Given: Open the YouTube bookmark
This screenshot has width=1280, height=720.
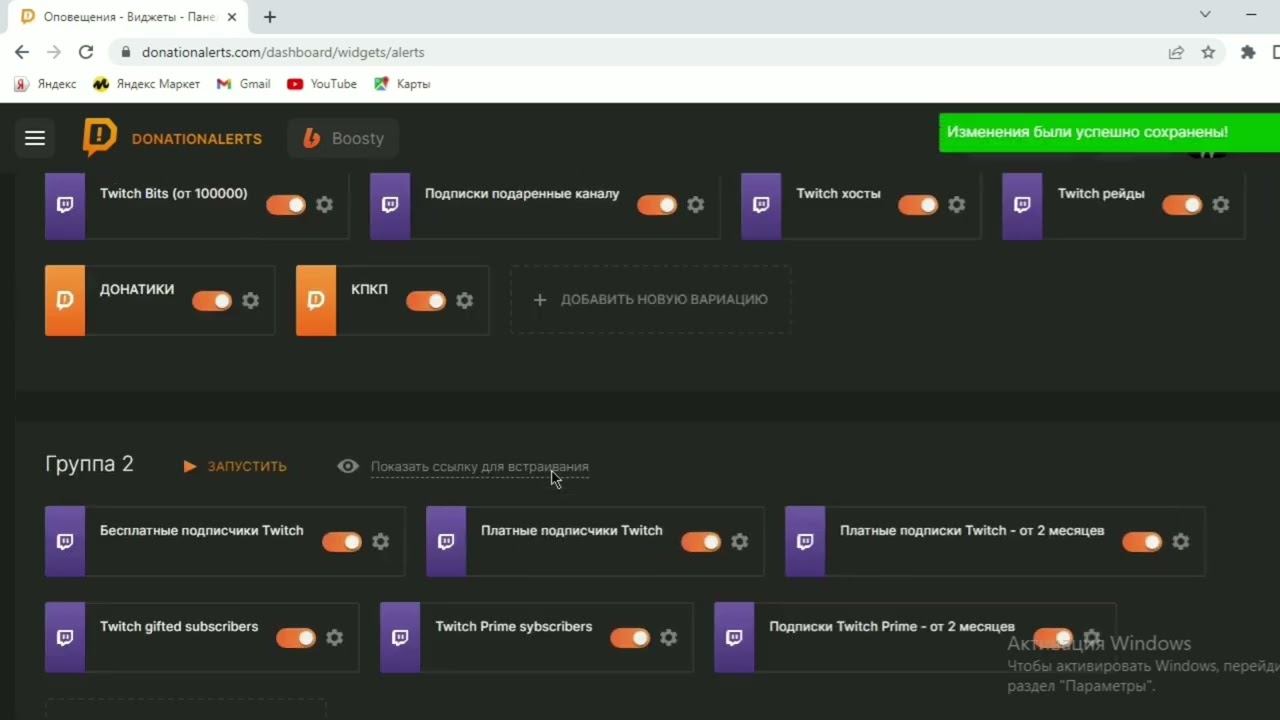Looking at the screenshot, I should 322,84.
